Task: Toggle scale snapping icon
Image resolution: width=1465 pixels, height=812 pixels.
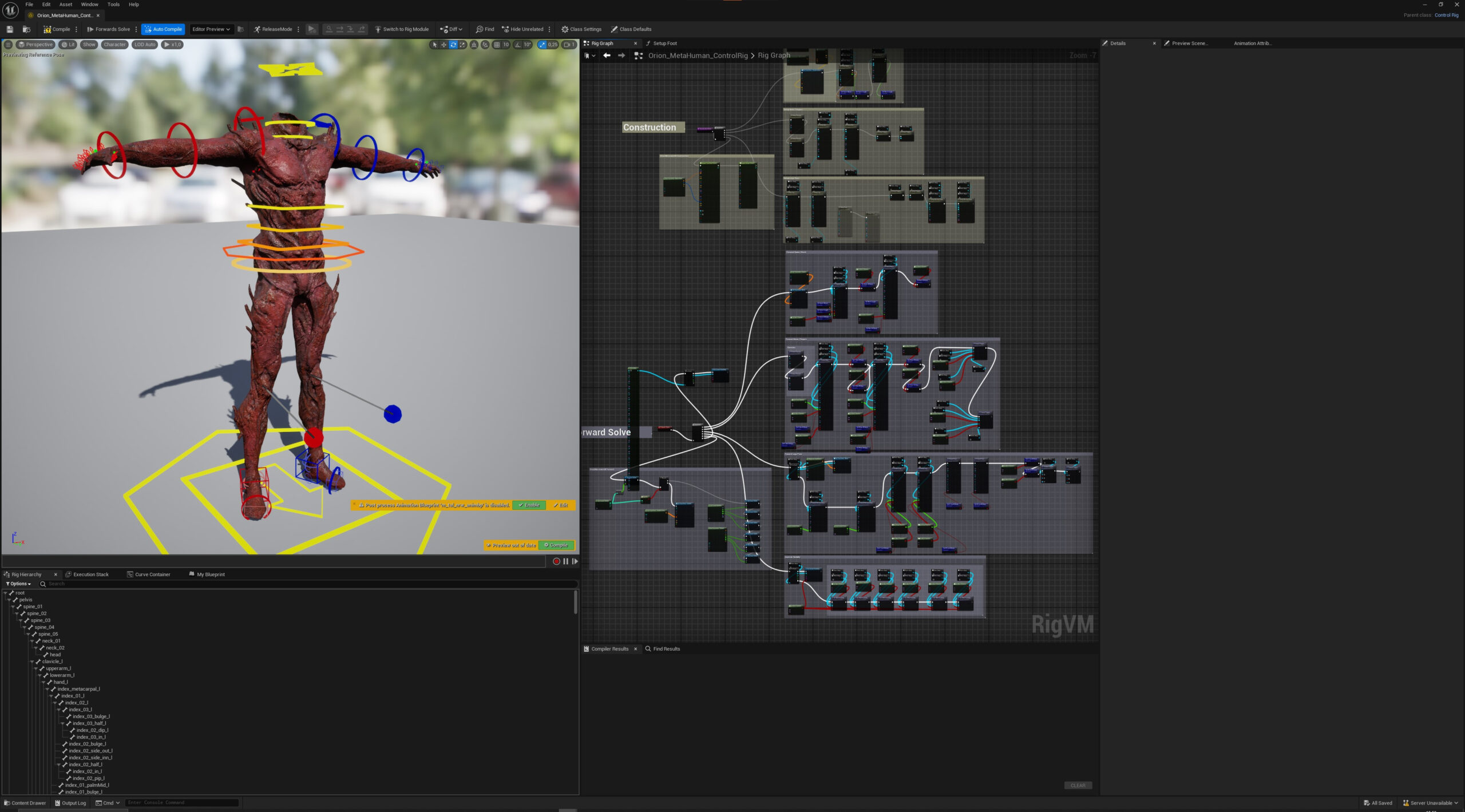Action: point(542,45)
